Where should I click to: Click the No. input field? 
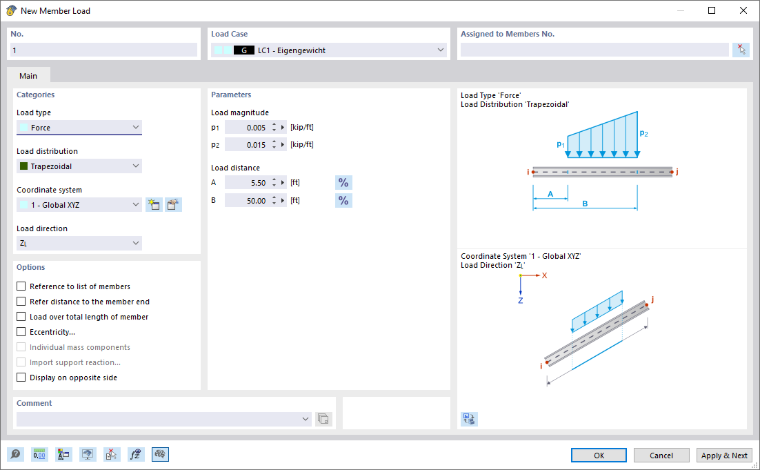104,50
